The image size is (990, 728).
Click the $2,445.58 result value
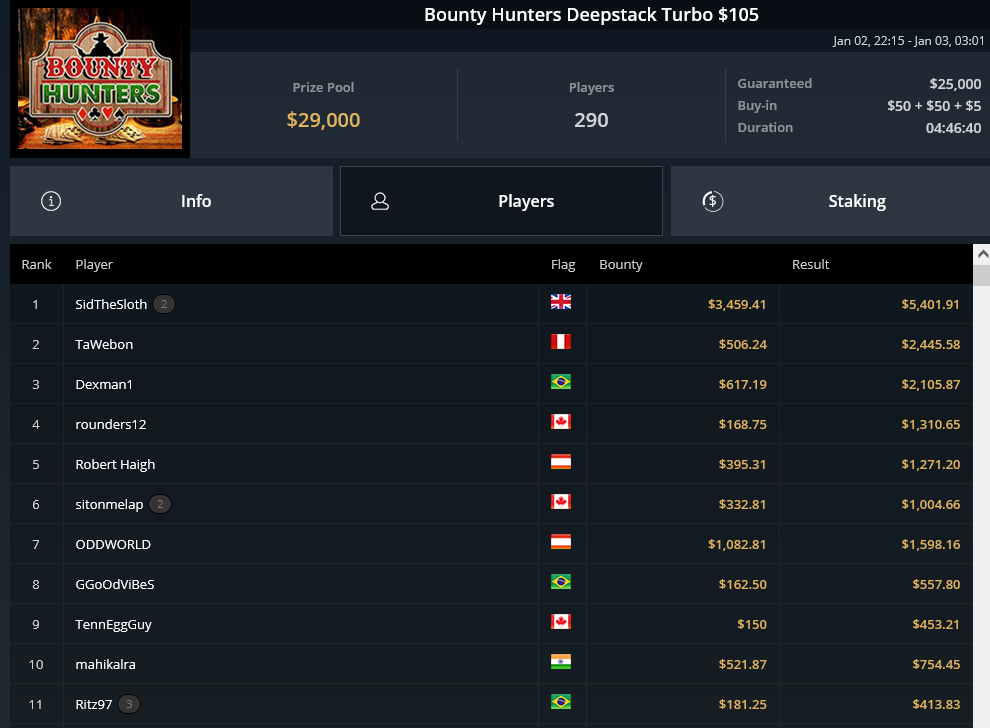click(x=931, y=344)
